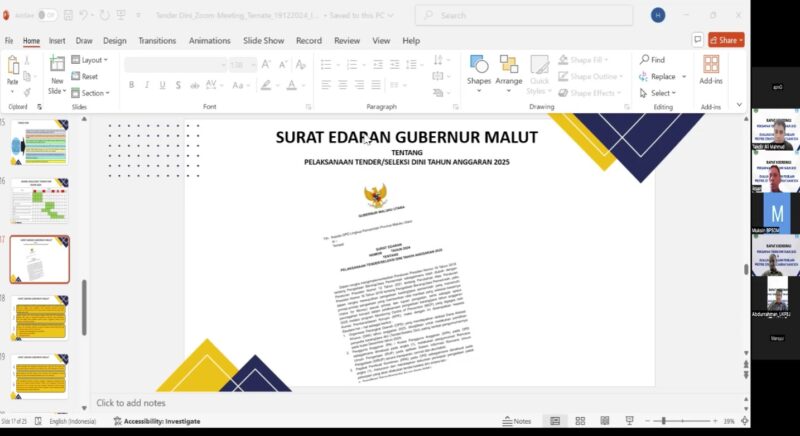The width and height of the screenshot is (800, 436).
Task: Click in the Search box
Action: point(524,15)
